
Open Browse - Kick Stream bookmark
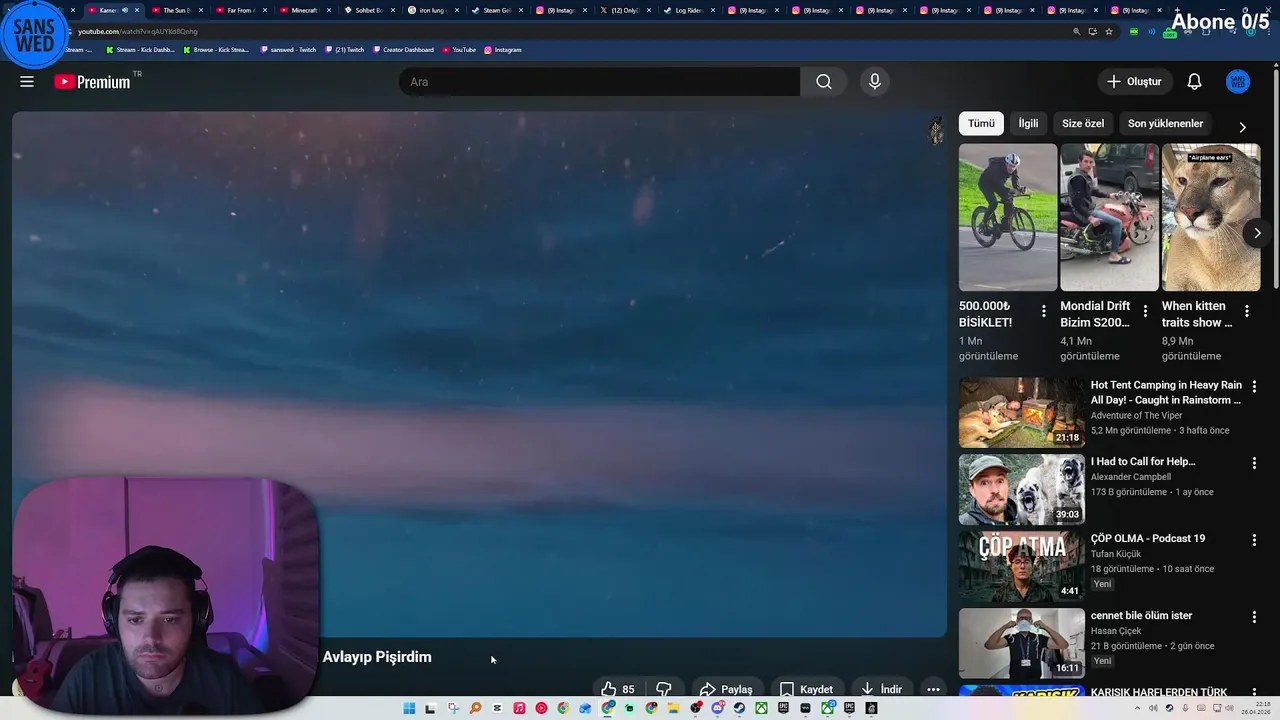pos(215,49)
